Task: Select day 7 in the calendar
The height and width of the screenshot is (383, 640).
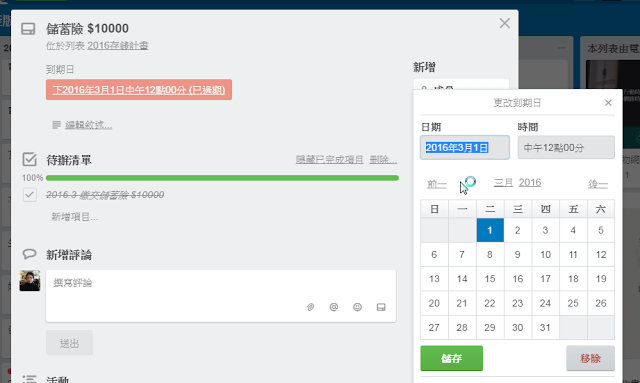Action: (462, 254)
